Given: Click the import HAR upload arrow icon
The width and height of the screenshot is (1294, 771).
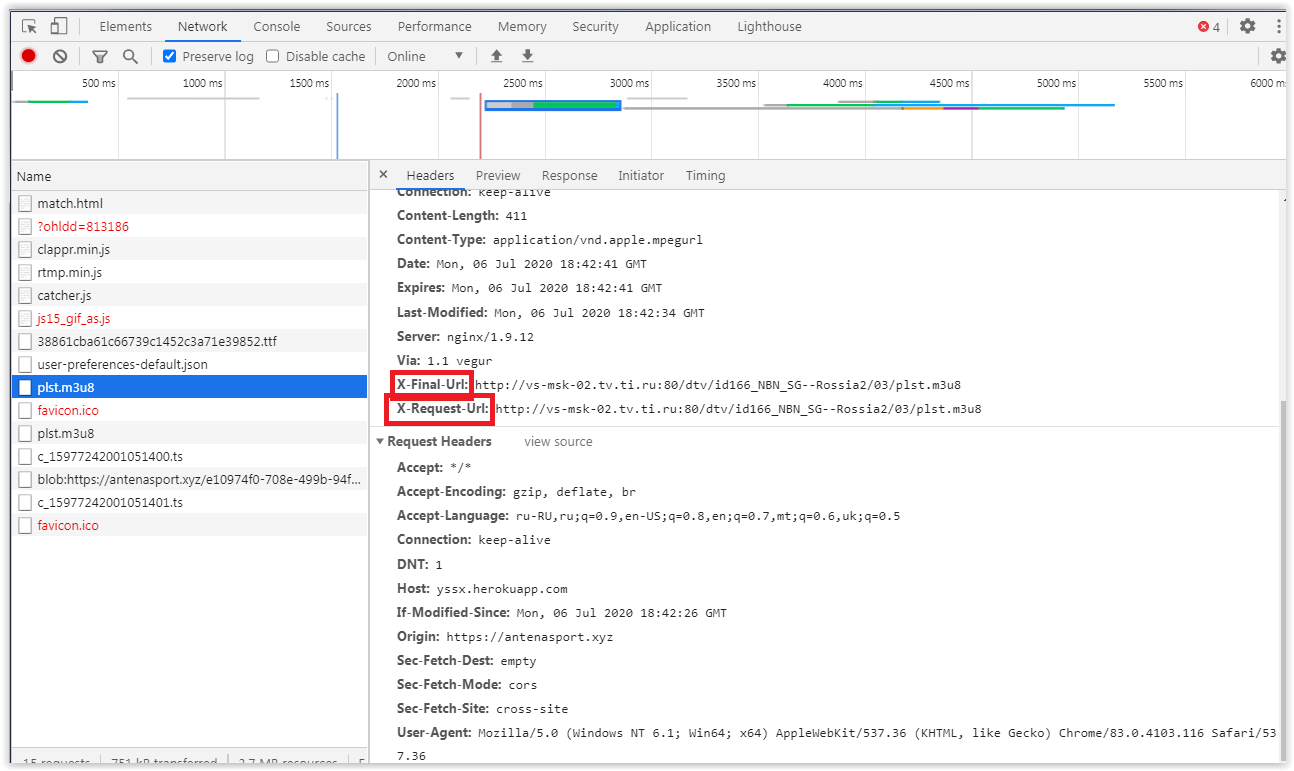Looking at the screenshot, I should pos(496,56).
